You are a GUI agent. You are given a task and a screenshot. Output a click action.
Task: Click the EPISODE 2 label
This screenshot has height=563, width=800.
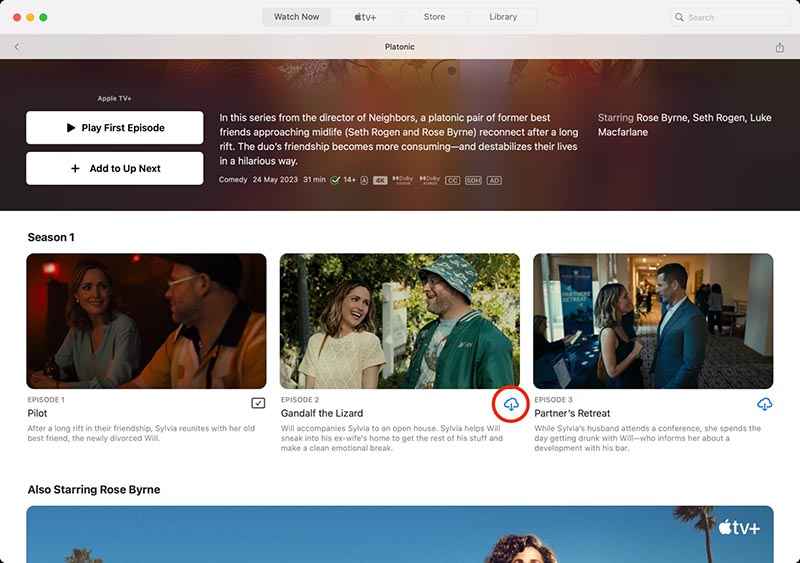300,400
